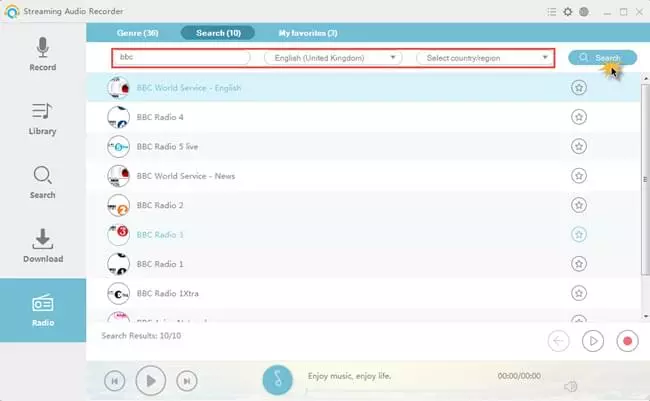The width and height of the screenshot is (650, 401).
Task: Click scroll down arrow of station list
Action: [x=645, y=316]
